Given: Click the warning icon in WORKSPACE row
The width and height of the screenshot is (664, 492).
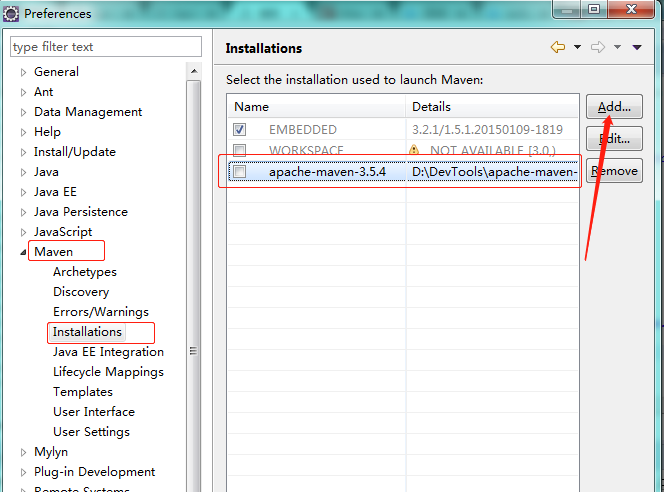Looking at the screenshot, I should click(x=414, y=149).
